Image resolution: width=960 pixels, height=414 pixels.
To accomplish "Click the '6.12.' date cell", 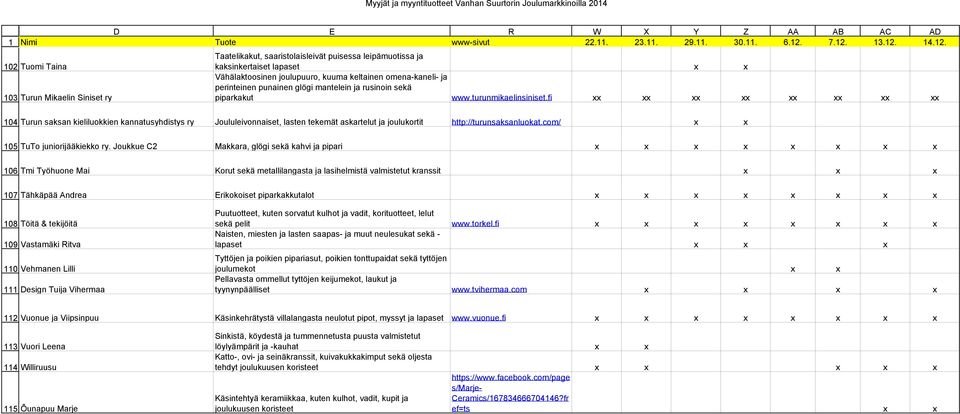I will click(x=792, y=42).
